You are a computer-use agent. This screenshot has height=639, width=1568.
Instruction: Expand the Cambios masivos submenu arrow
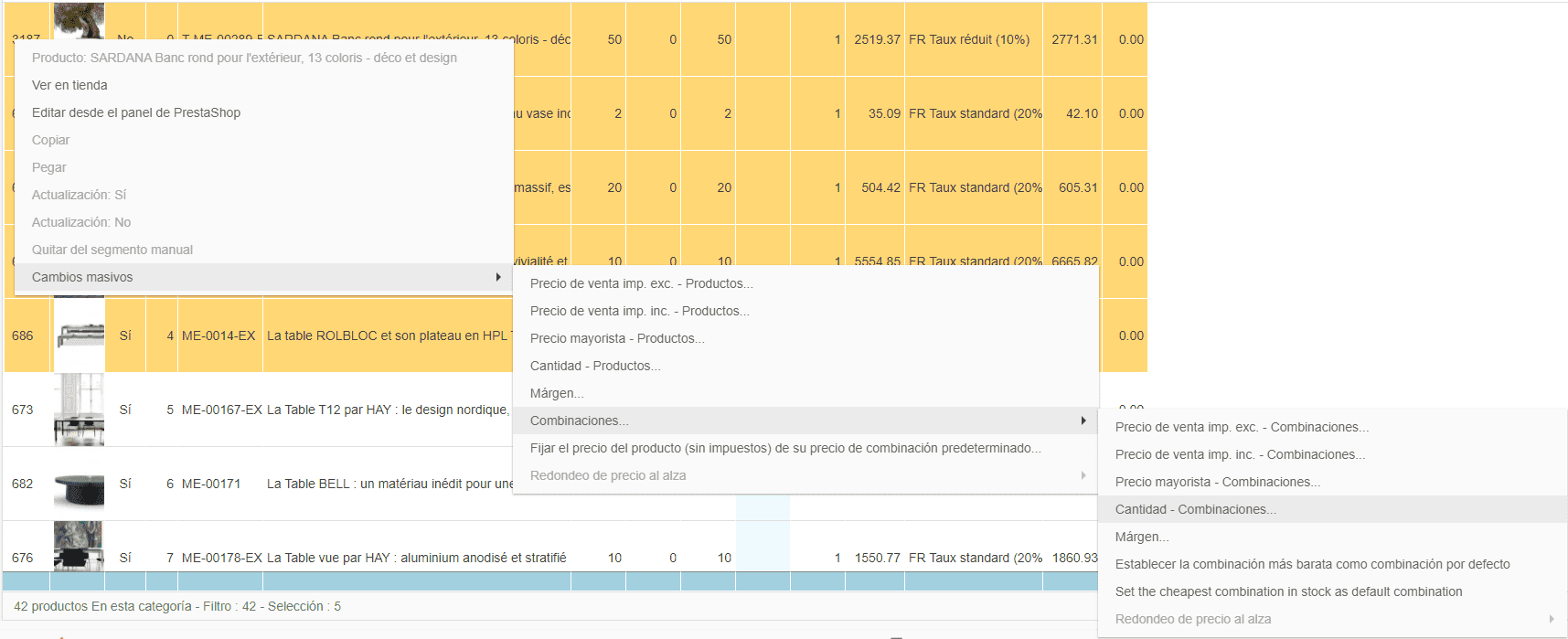(x=498, y=277)
